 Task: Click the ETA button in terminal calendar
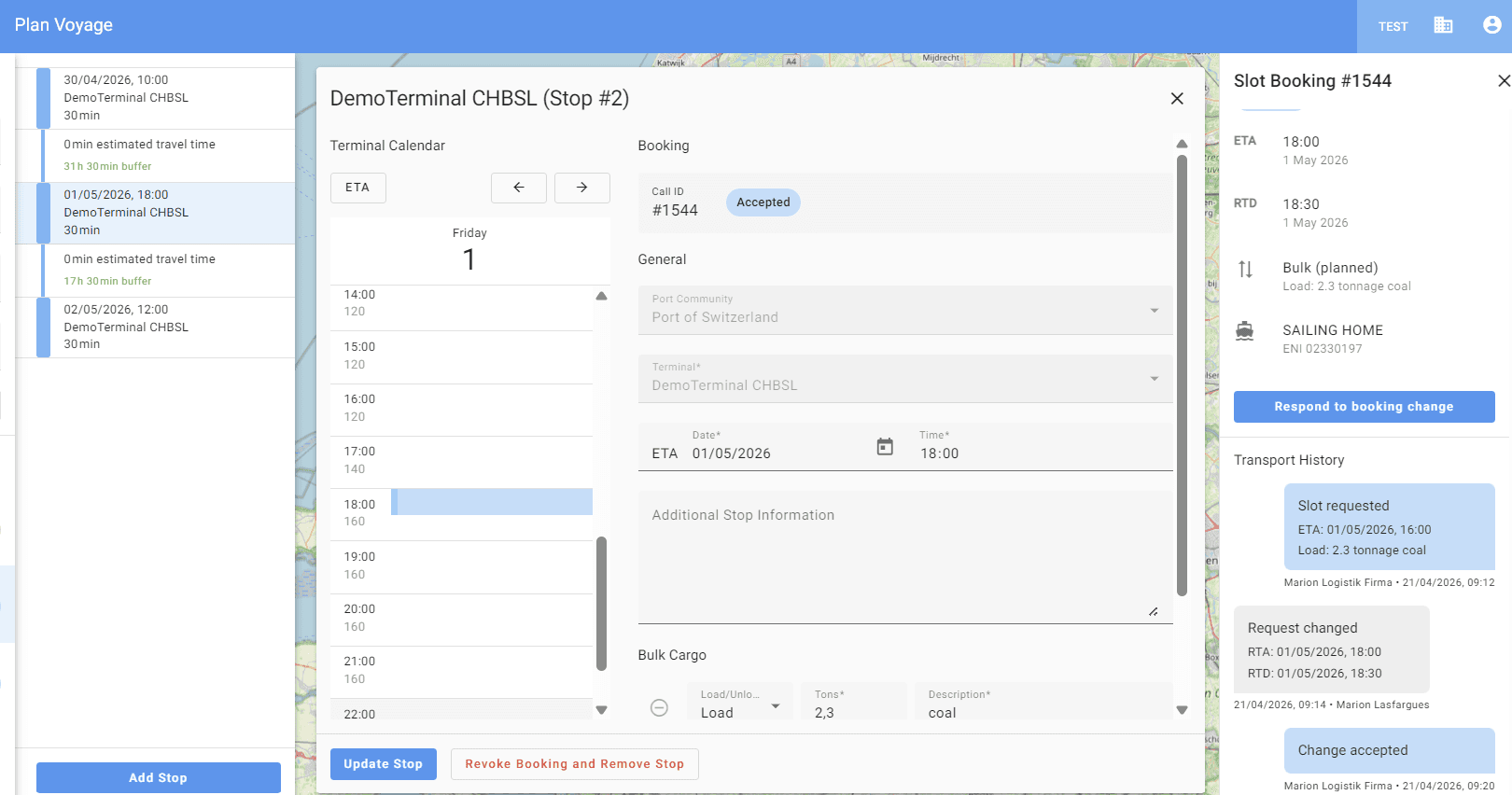pos(357,188)
